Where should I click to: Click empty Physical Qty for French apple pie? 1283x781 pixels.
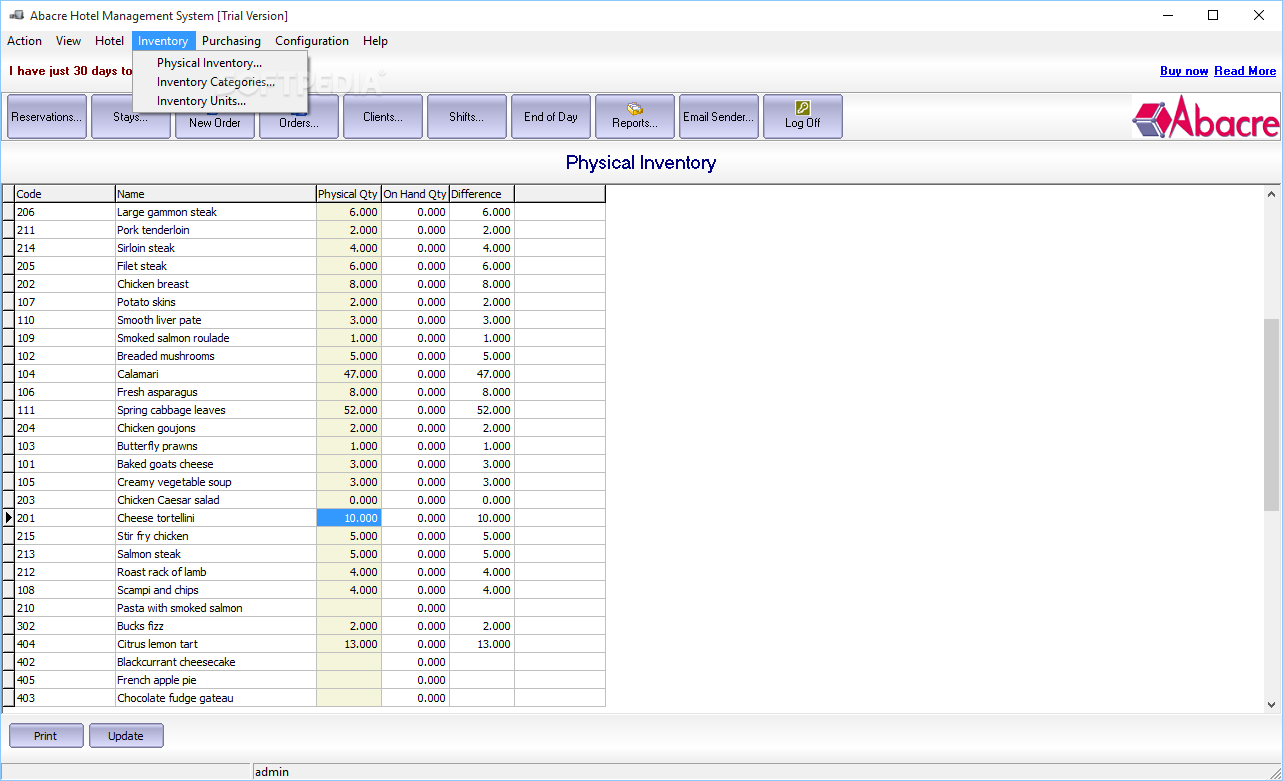[349, 680]
